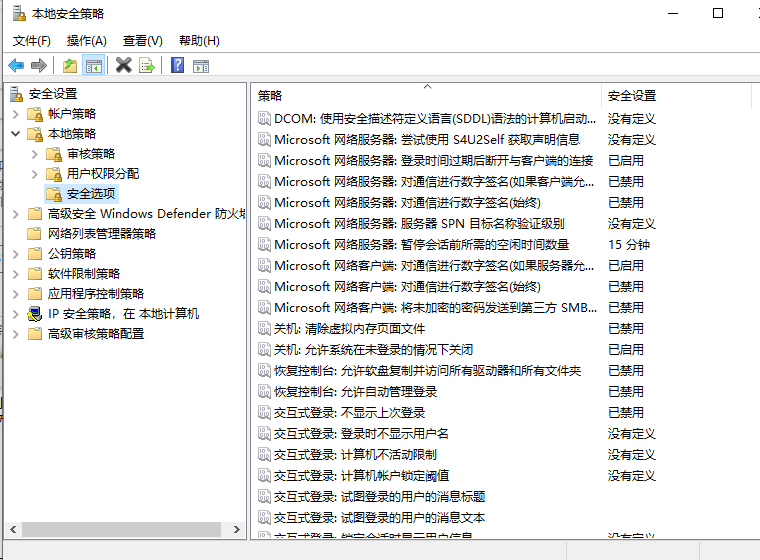
Task: Select Microsoft 网络客户端: 对通信进行数字签名(始终)
Action: click(x=407, y=287)
